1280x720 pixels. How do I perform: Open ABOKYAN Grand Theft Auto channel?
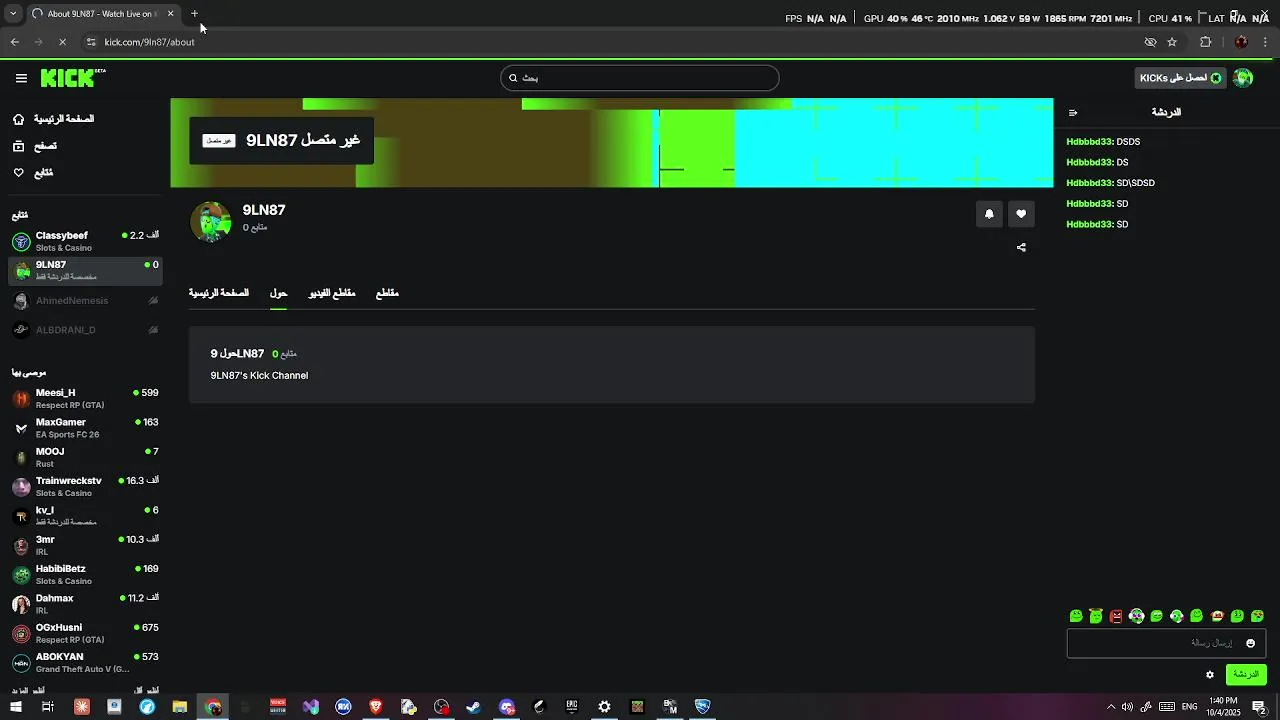tap(85, 662)
